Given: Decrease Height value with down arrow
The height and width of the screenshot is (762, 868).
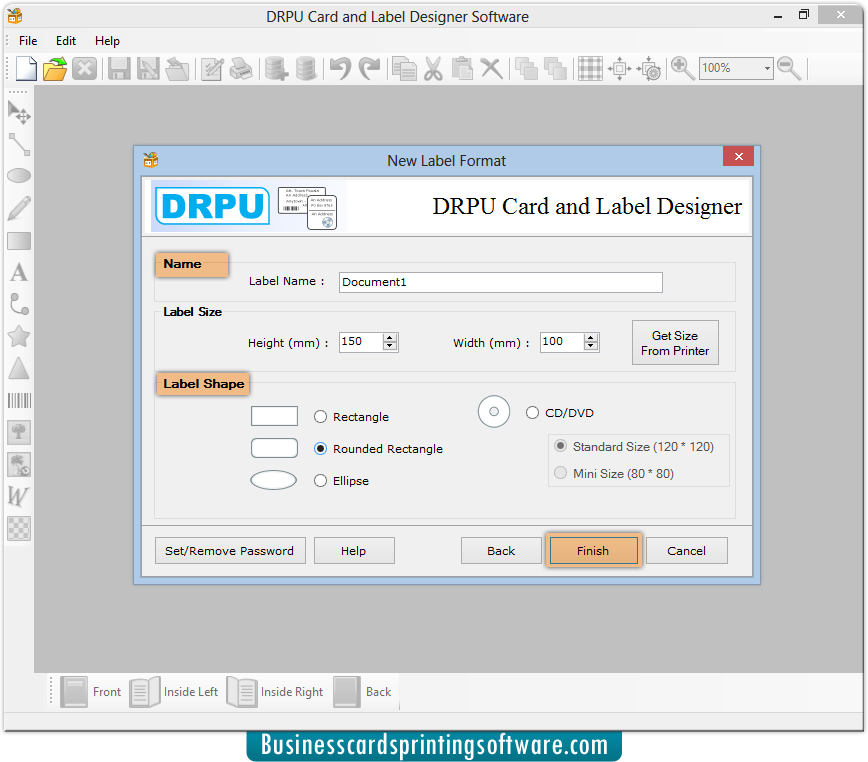Looking at the screenshot, I should coord(390,346).
